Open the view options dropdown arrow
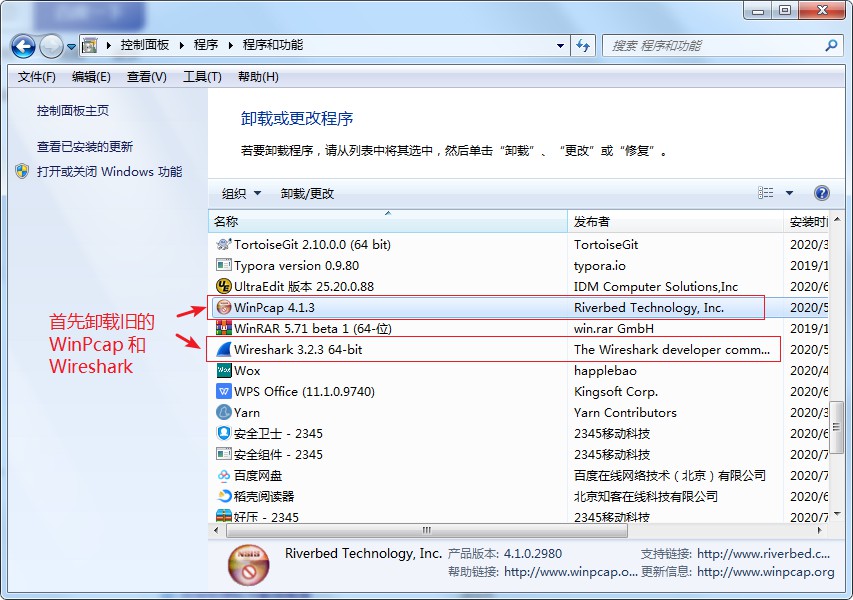 point(789,193)
